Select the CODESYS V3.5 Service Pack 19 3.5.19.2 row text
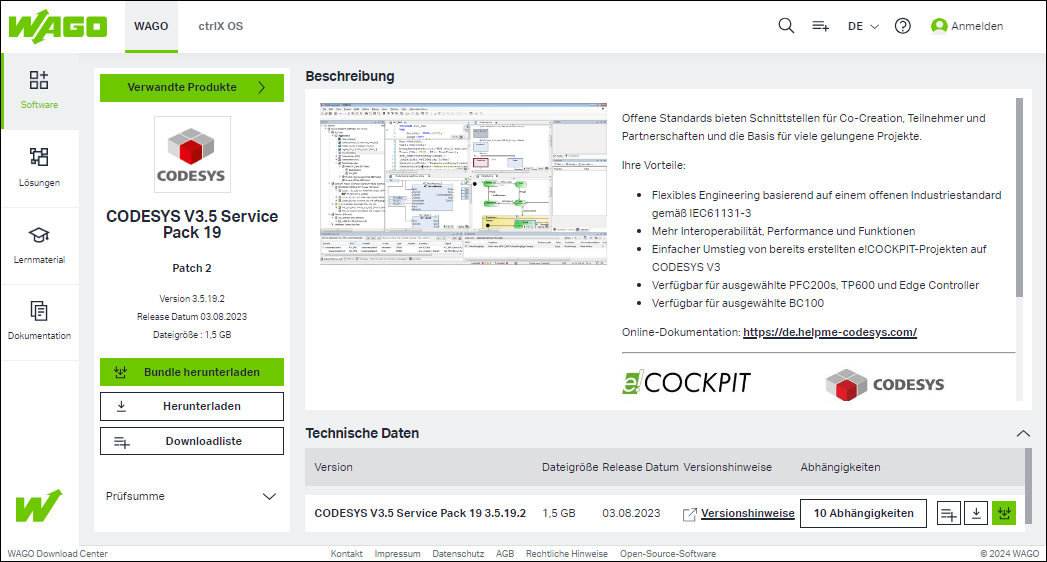 tap(420, 513)
